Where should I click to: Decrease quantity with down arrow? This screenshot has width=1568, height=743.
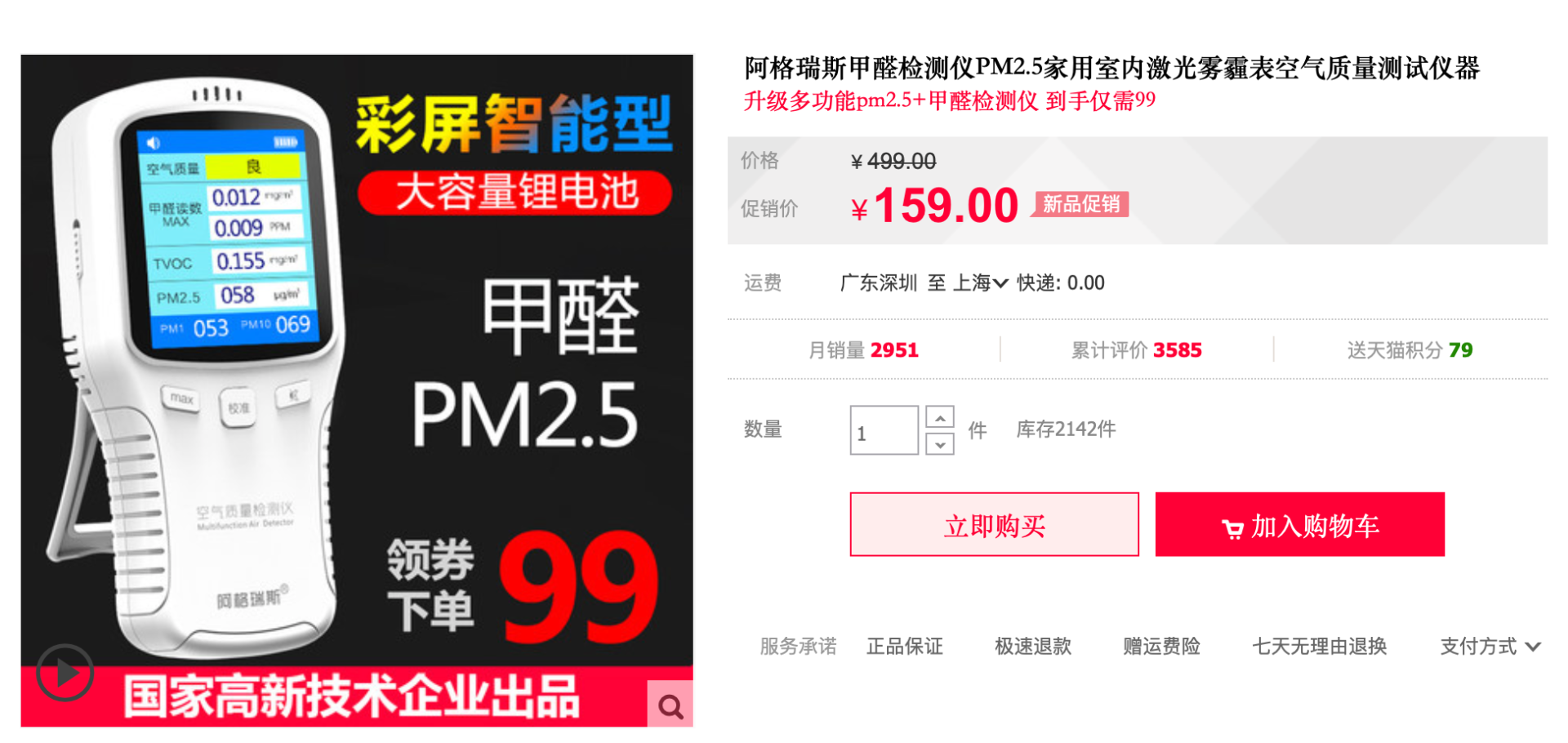pyautogui.click(x=940, y=444)
